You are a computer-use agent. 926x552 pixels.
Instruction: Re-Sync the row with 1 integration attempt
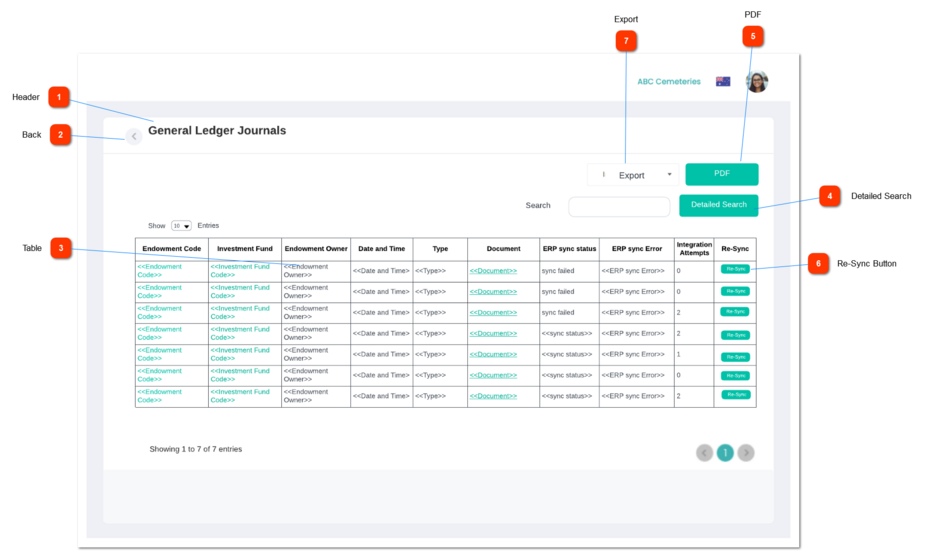tap(735, 357)
